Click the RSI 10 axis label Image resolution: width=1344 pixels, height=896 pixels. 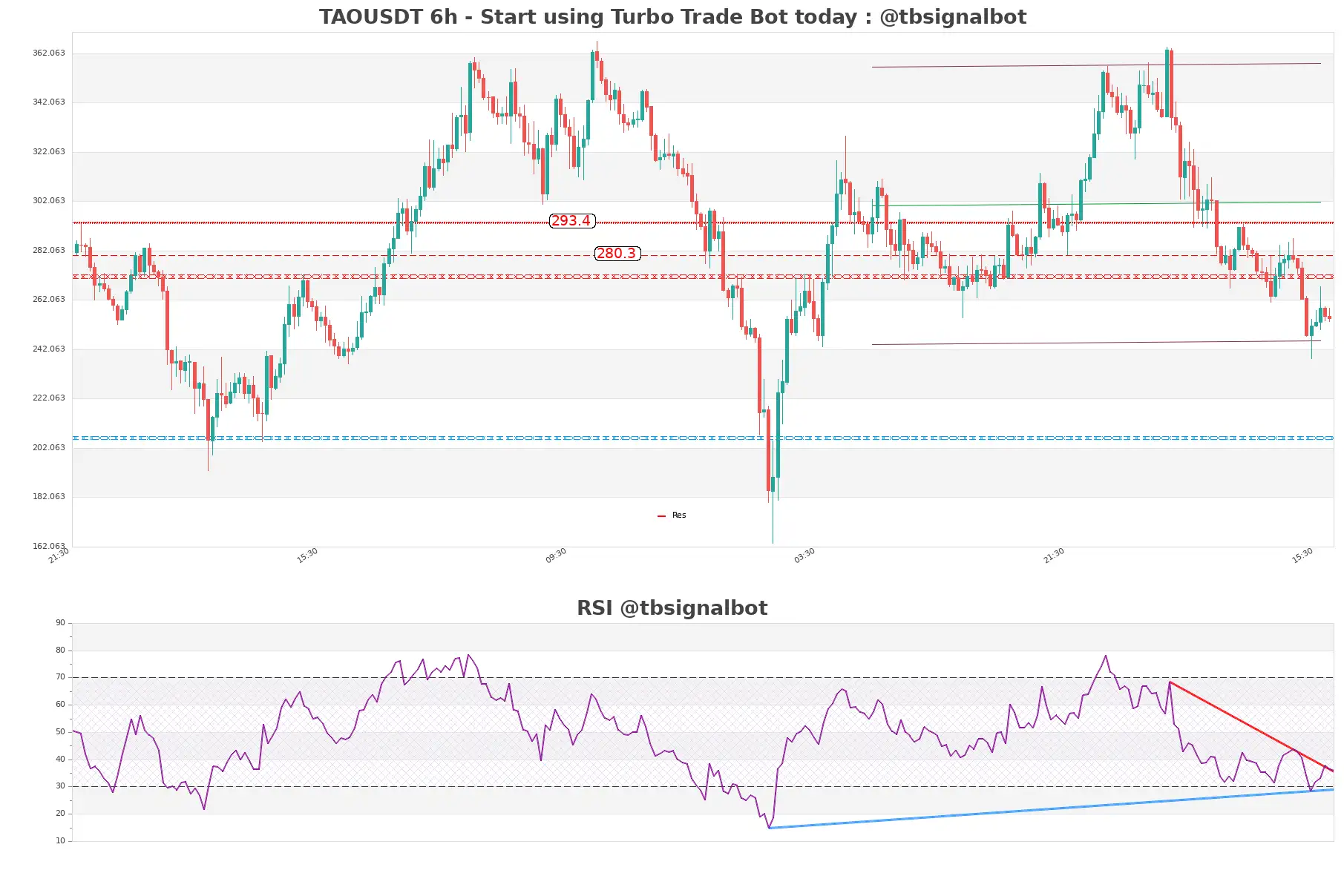tap(60, 841)
